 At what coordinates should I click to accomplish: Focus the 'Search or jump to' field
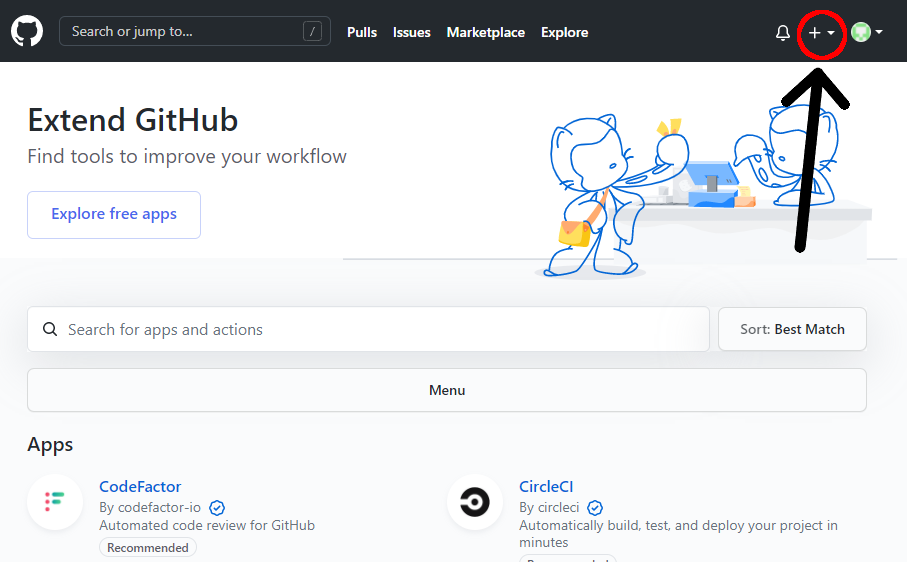[194, 31]
